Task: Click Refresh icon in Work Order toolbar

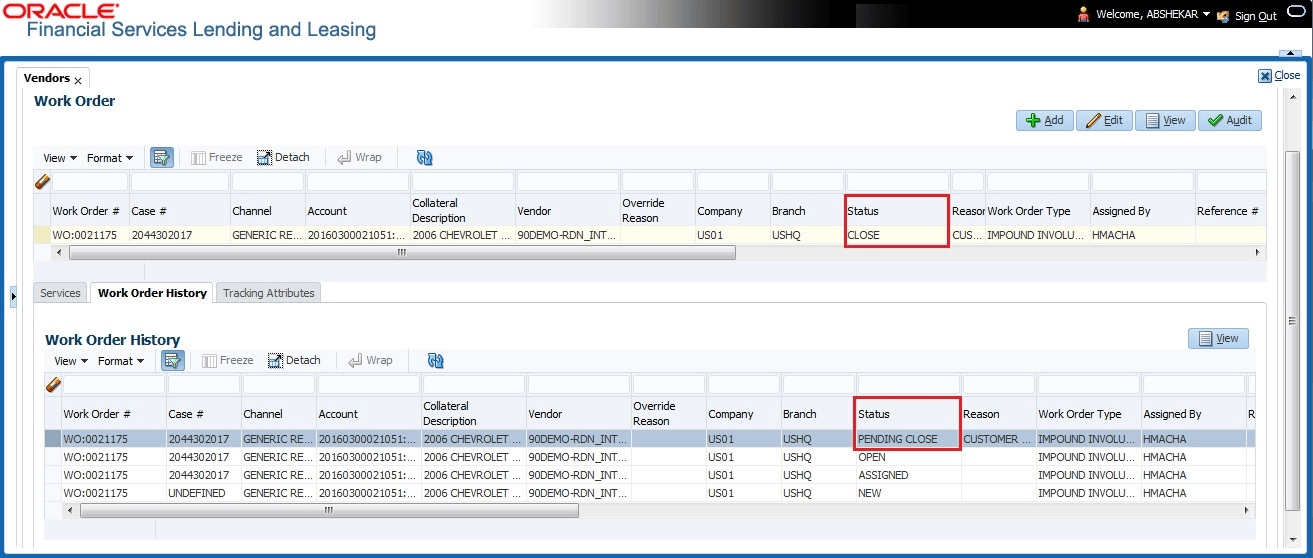Action: click(424, 158)
